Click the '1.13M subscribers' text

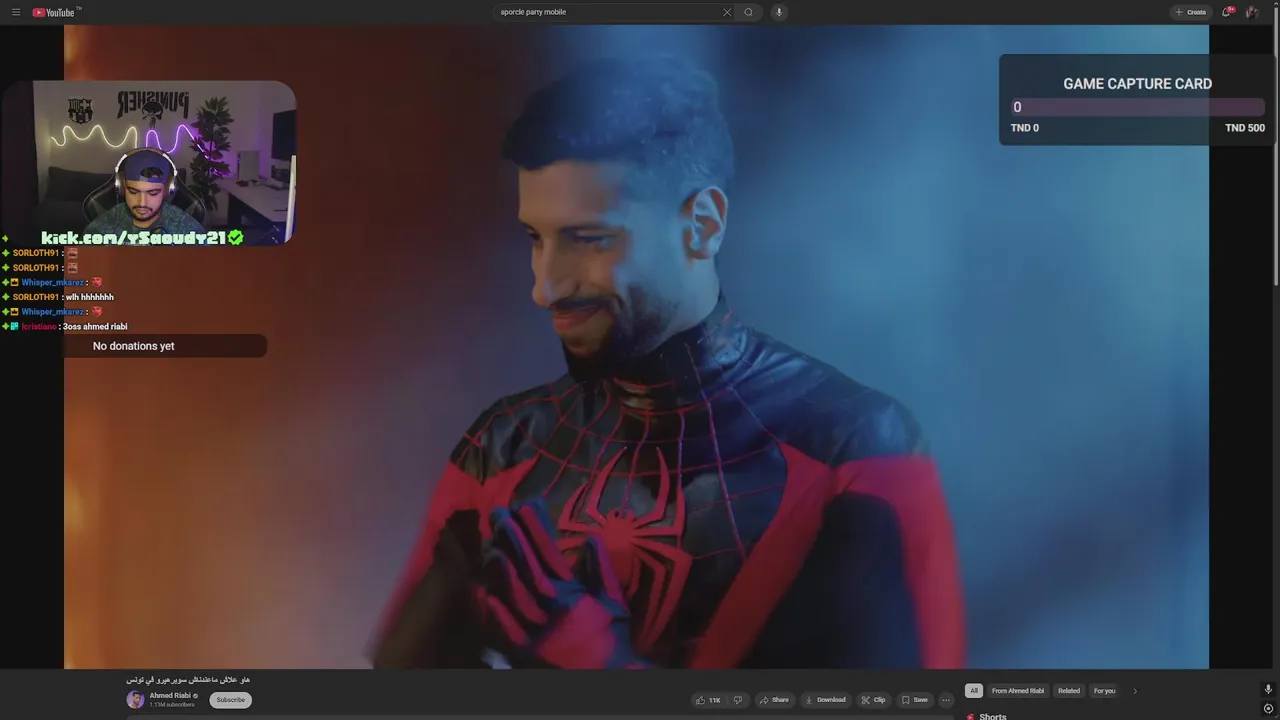(x=172, y=705)
